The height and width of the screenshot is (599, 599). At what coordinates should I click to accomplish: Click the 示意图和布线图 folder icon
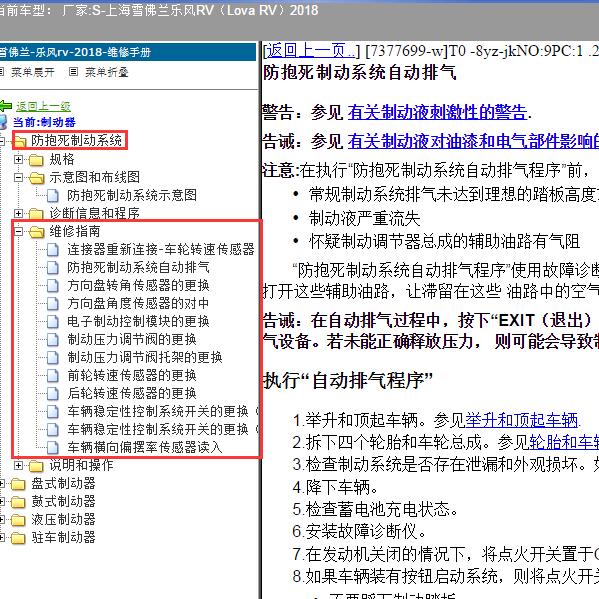click(x=36, y=178)
